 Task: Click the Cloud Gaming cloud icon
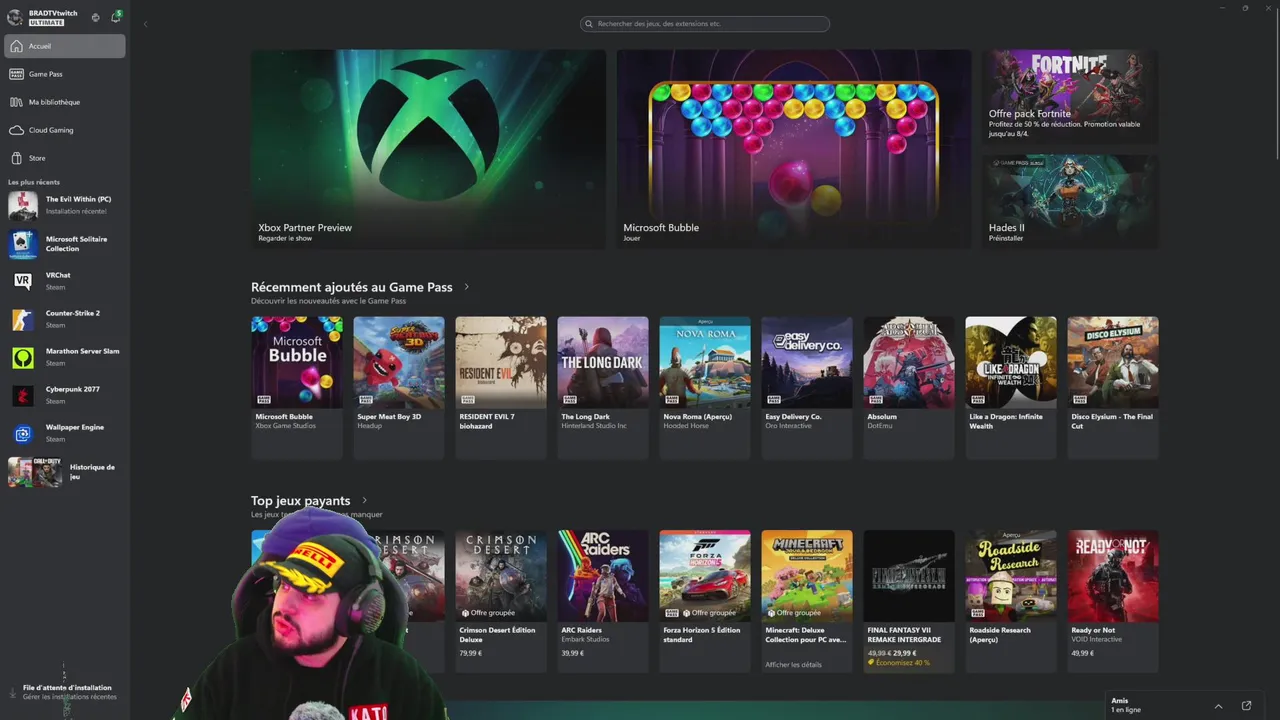tap(16, 130)
